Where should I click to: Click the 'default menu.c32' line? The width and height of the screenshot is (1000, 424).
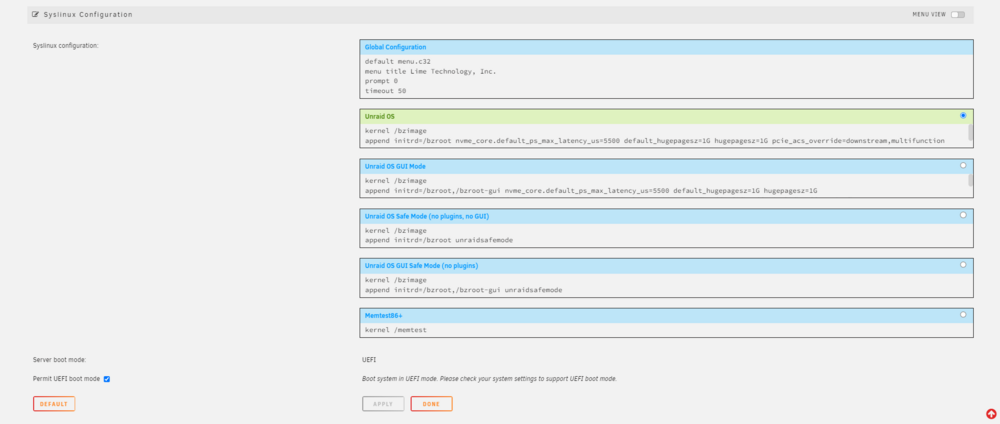pos(397,62)
